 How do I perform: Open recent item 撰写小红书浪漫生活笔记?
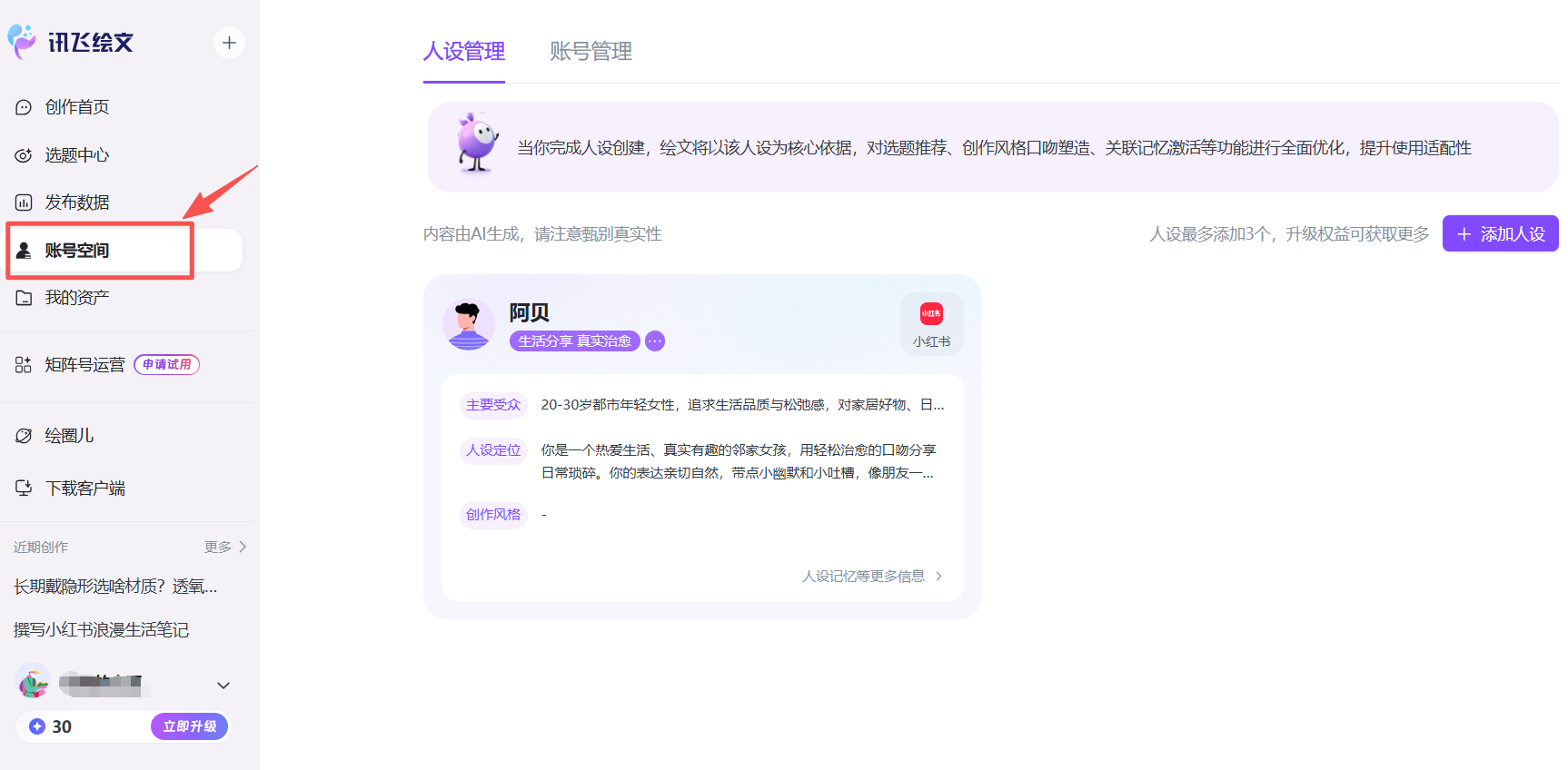[x=101, y=630]
